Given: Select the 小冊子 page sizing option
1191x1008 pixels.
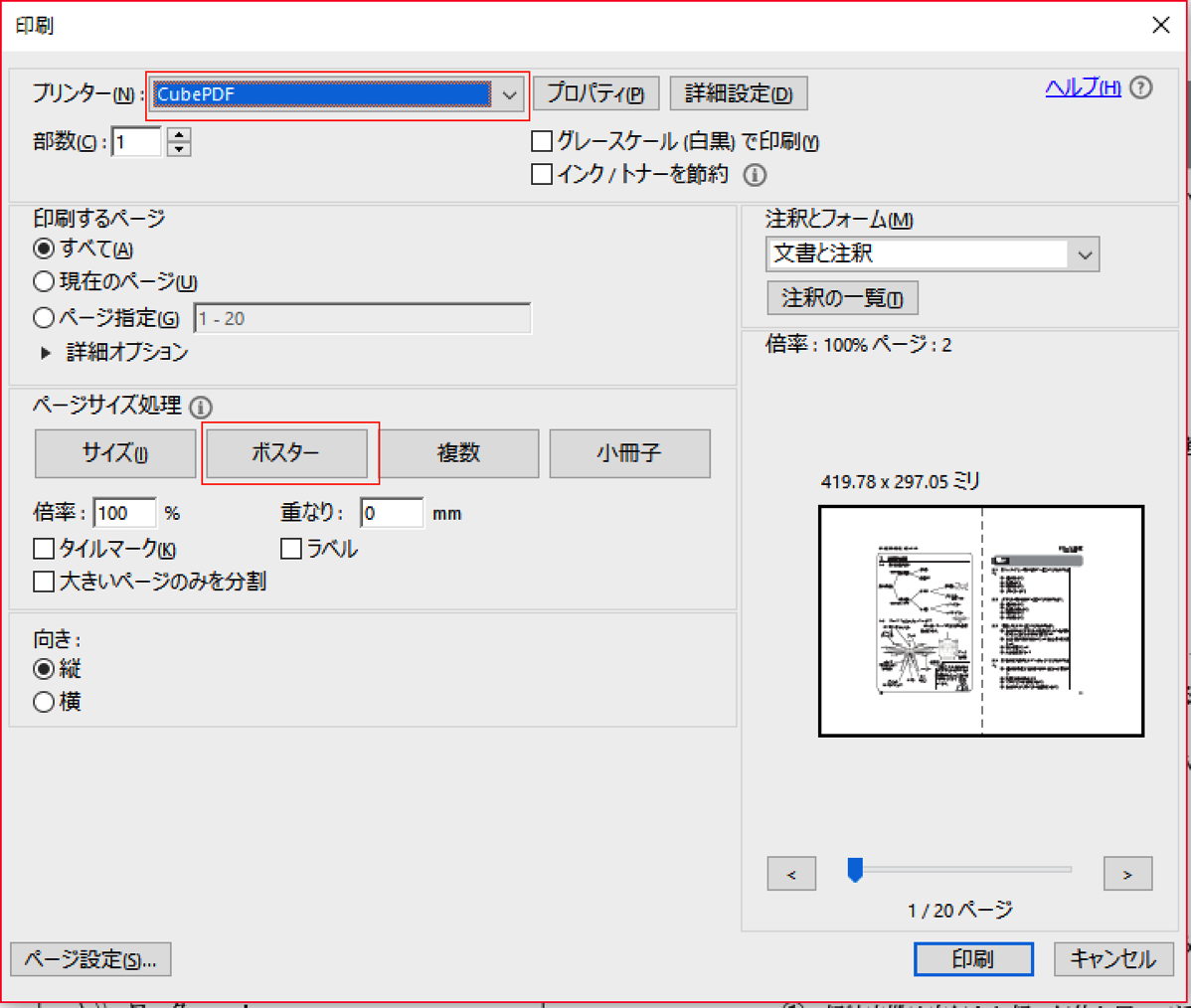Looking at the screenshot, I should pos(629,453).
